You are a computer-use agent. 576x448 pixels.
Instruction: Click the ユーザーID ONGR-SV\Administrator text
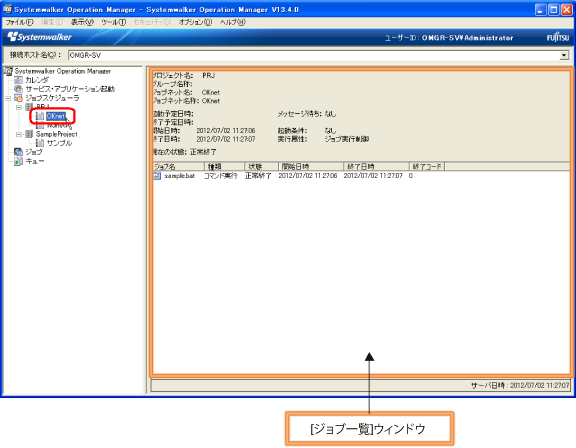coord(449,38)
